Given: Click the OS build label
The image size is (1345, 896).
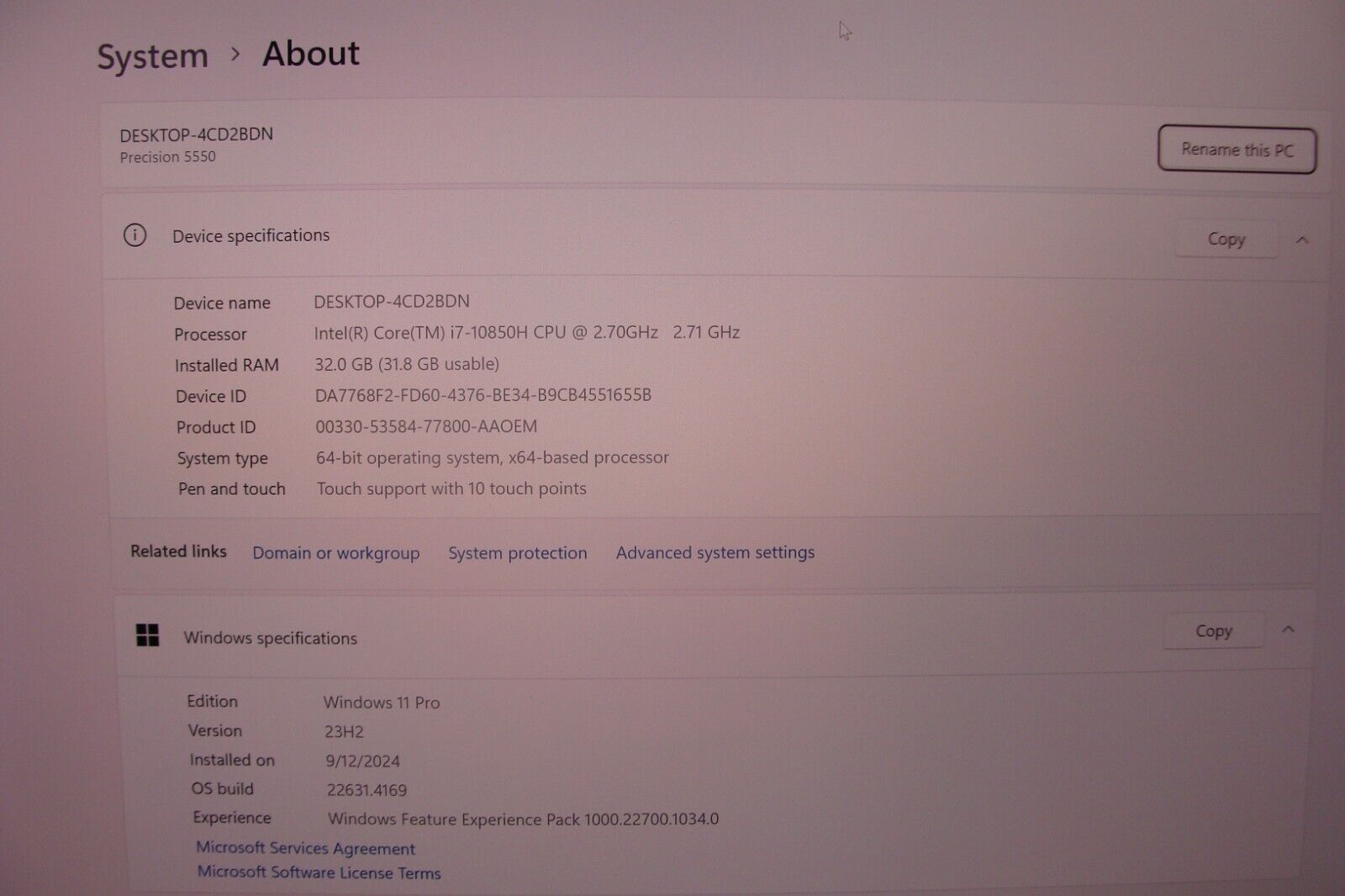Looking at the screenshot, I should pyautogui.click(x=222, y=788).
